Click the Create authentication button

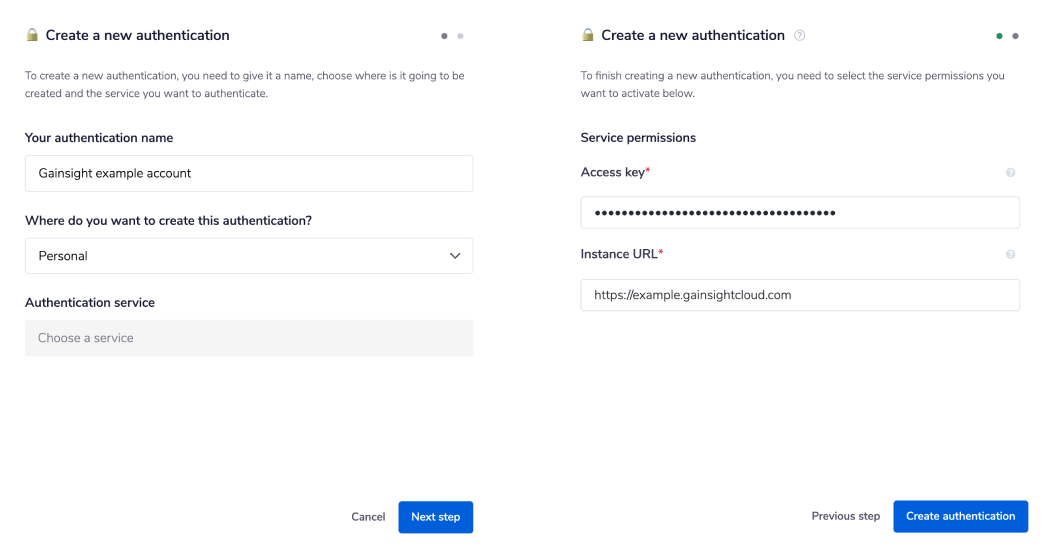click(x=960, y=516)
